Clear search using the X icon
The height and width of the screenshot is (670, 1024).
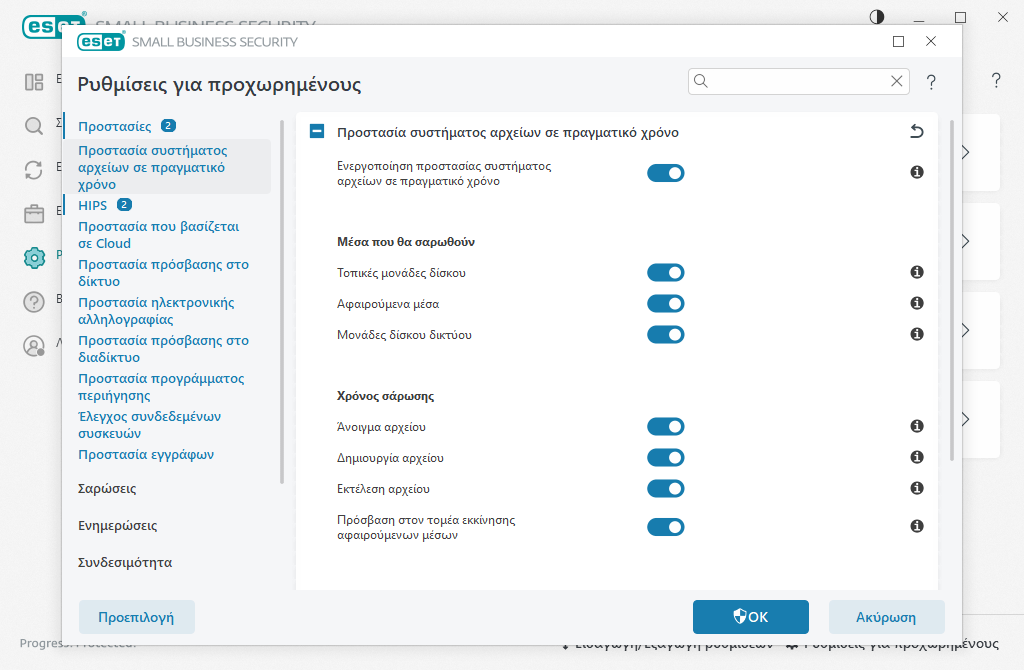897,82
